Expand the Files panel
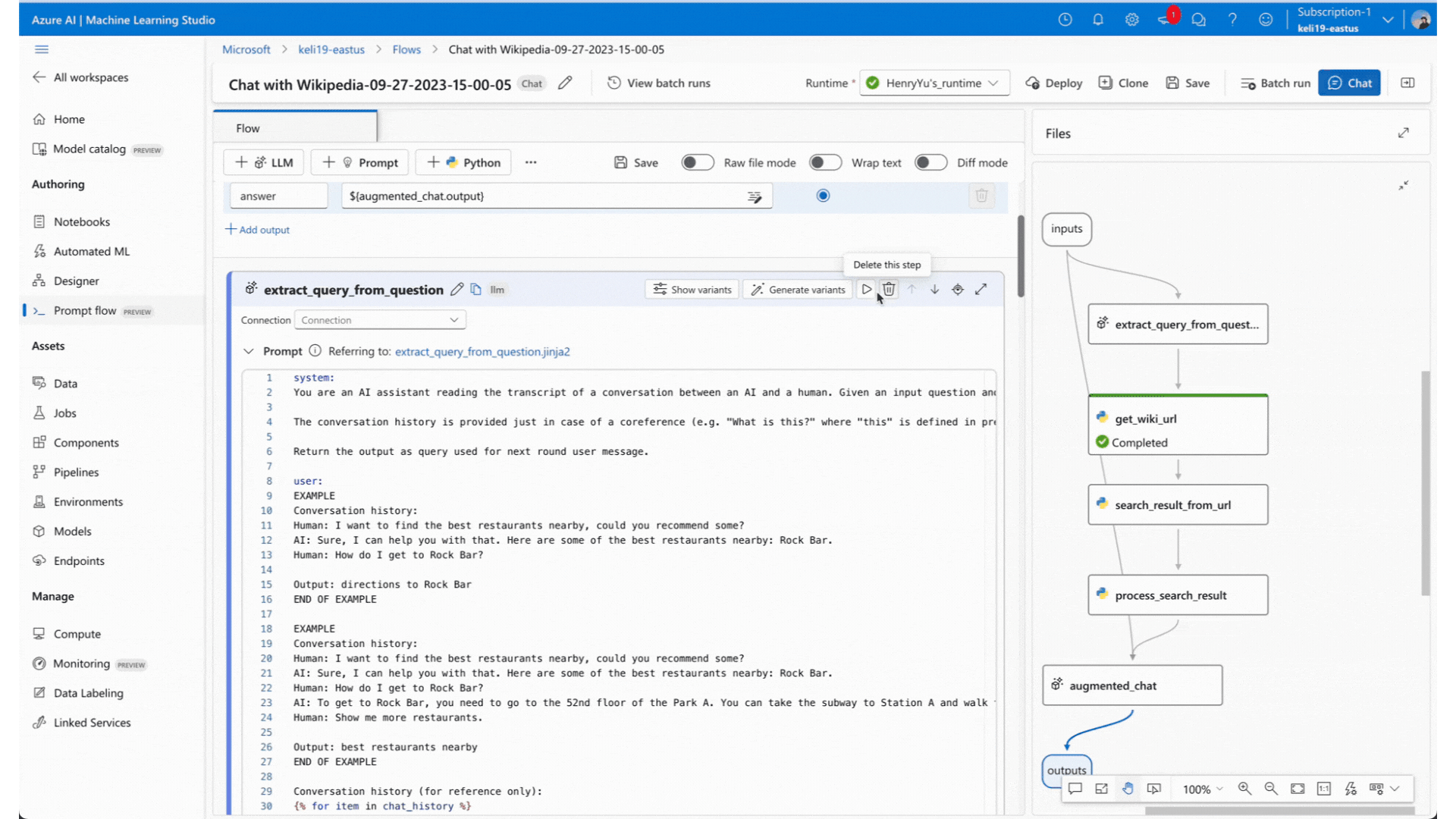This screenshot has height=819, width=1456. click(1403, 133)
